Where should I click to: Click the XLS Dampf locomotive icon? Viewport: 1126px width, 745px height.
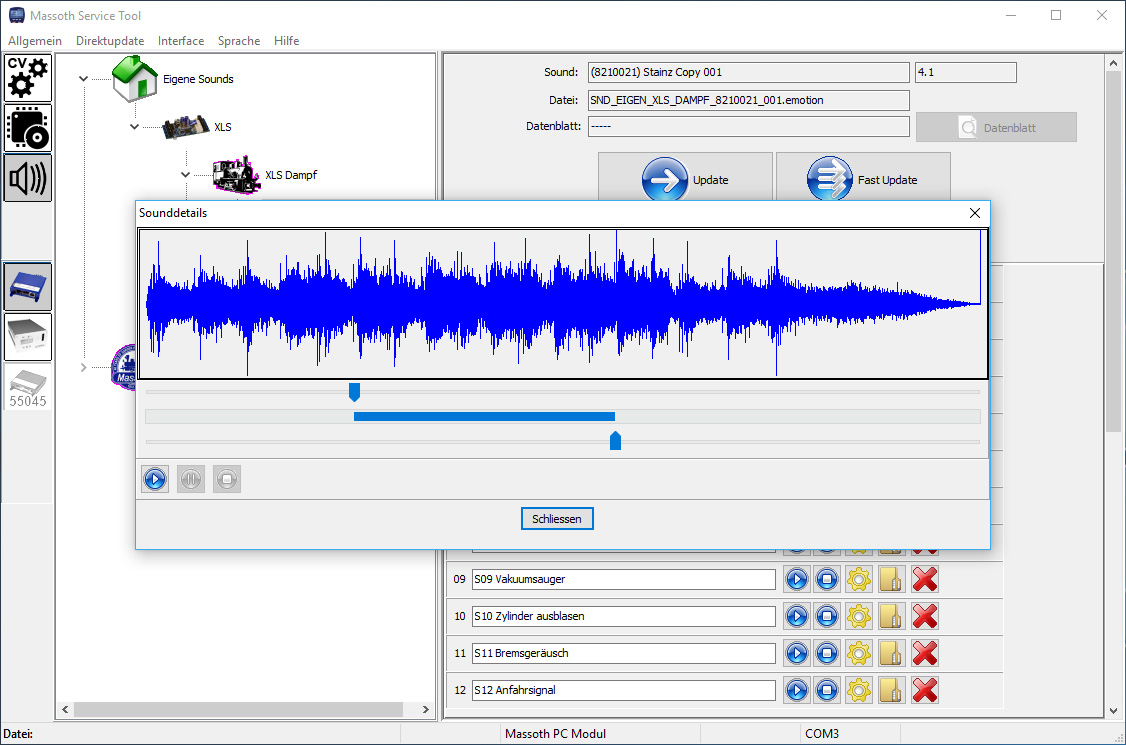click(236, 175)
